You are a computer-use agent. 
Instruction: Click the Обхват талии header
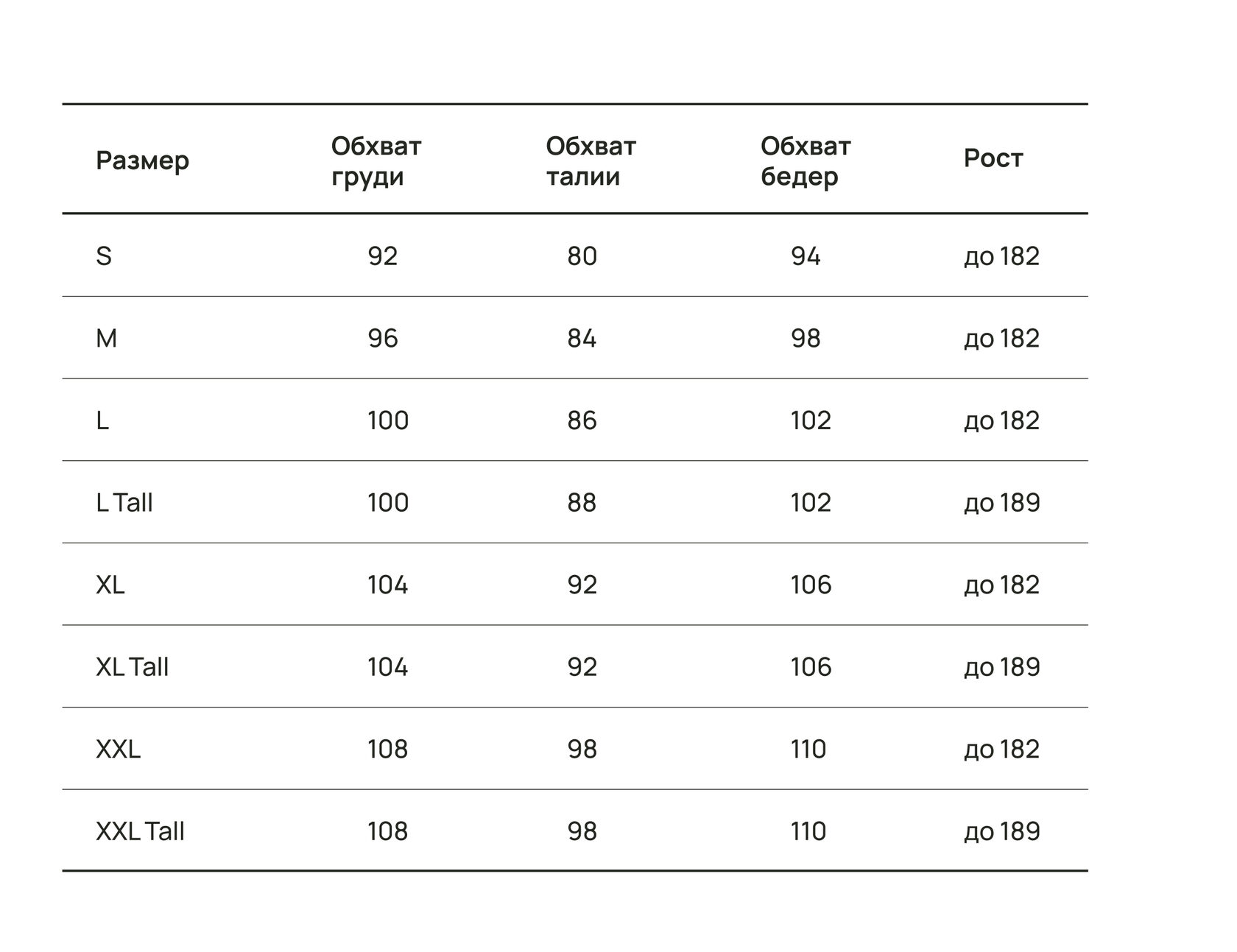[x=591, y=161]
